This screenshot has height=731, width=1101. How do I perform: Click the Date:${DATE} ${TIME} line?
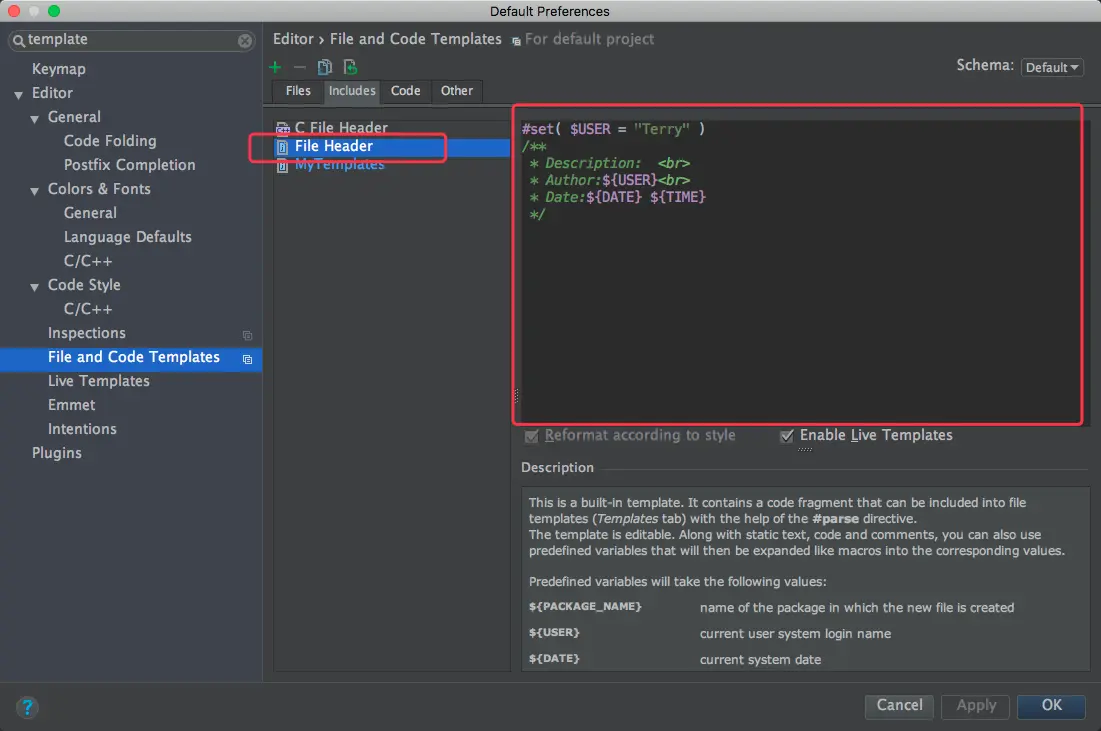[617, 197]
